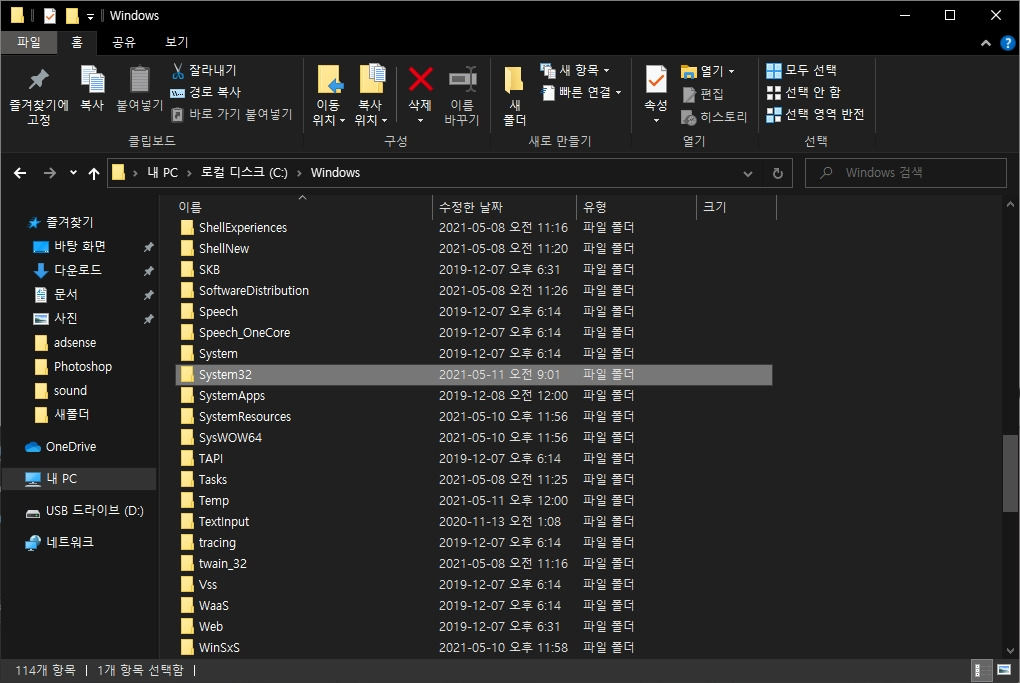Screen dimensions: 1020x683
Task: Click the vertical scrollbar thumb in file list
Action: click(x=1010, y=473)
